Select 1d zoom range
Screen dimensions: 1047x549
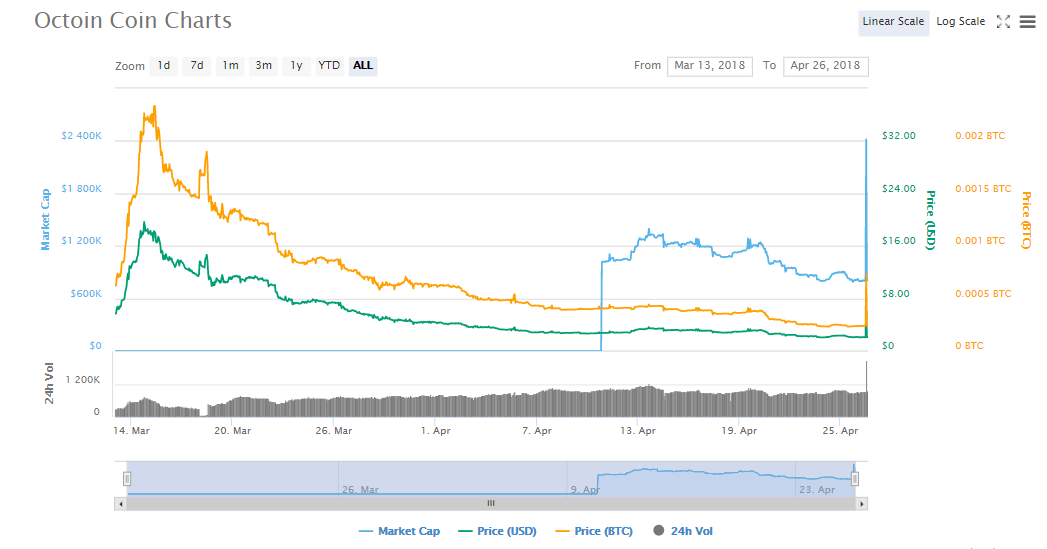tap(164, 65)
